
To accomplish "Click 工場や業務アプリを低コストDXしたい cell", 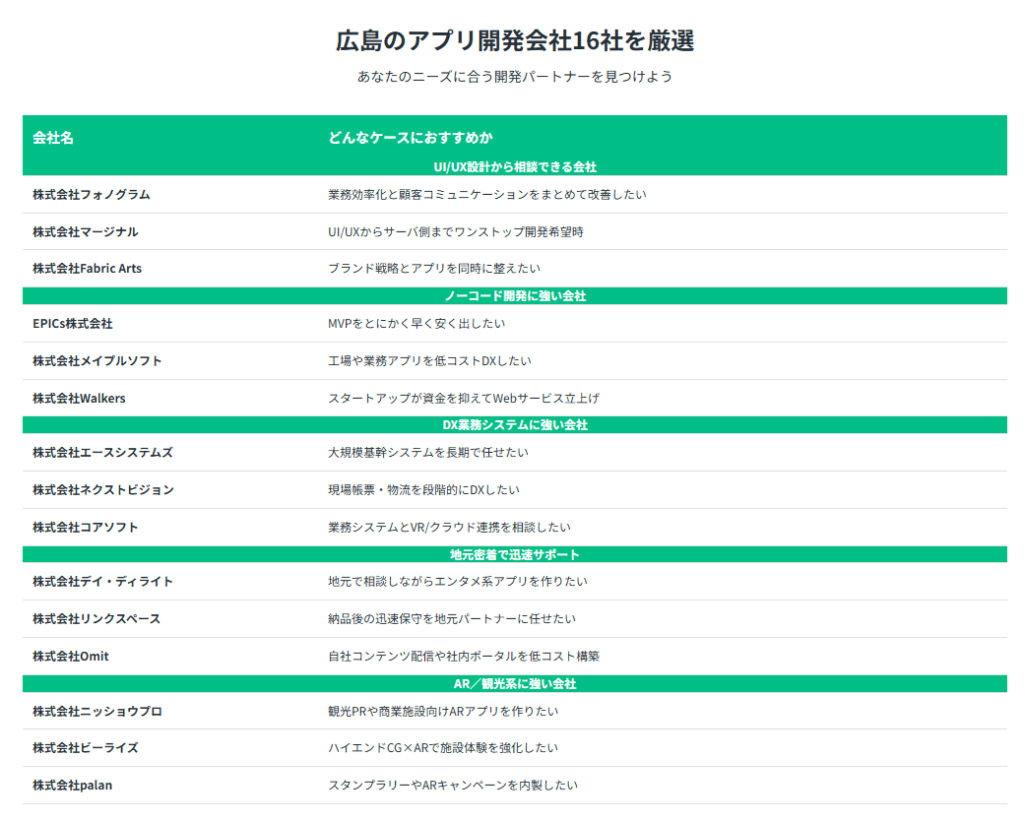I will [430, 361].
